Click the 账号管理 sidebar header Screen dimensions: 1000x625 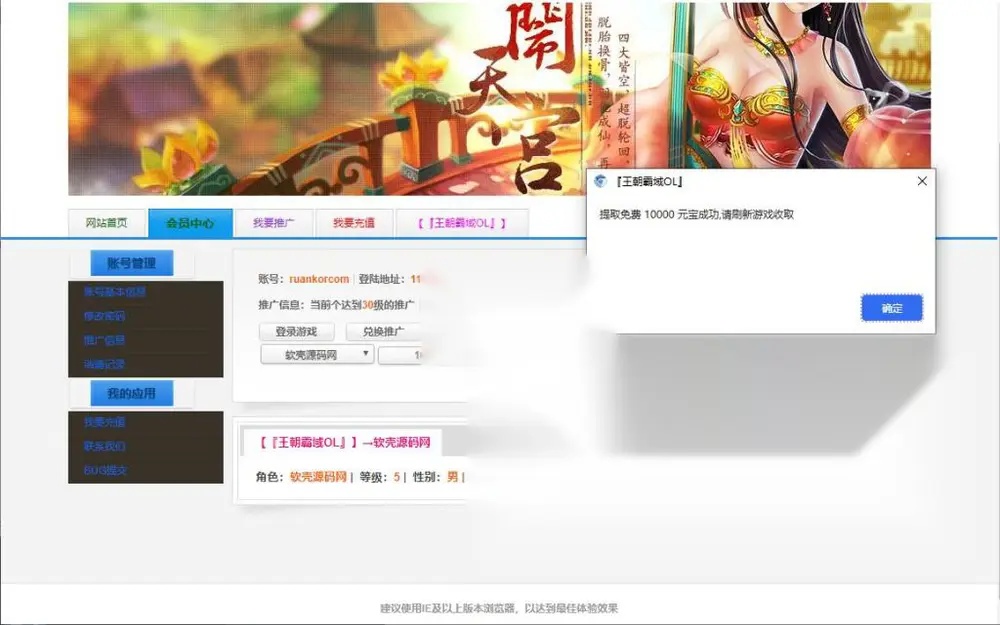click(131, 263)
